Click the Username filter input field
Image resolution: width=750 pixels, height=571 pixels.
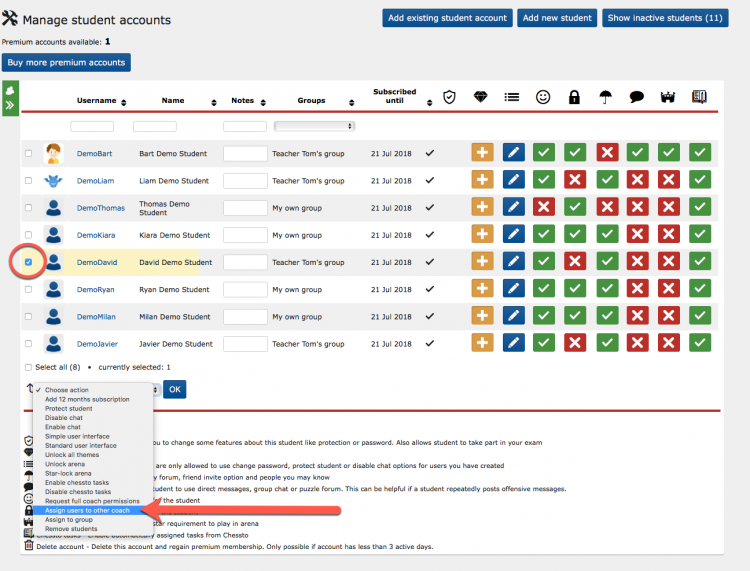(x=92, y=126)
